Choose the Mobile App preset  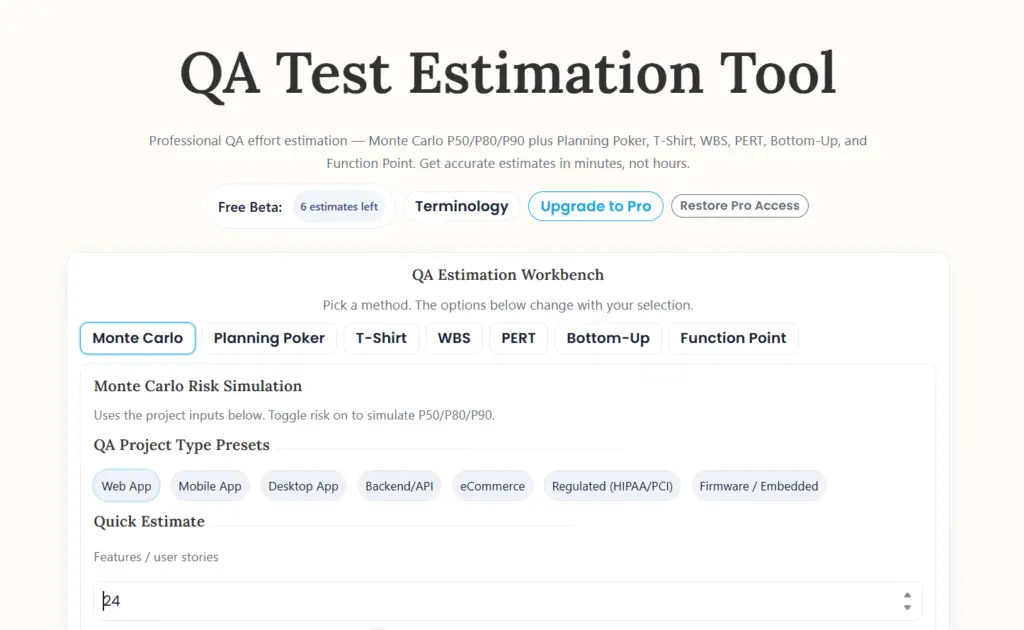click(210, 486)
